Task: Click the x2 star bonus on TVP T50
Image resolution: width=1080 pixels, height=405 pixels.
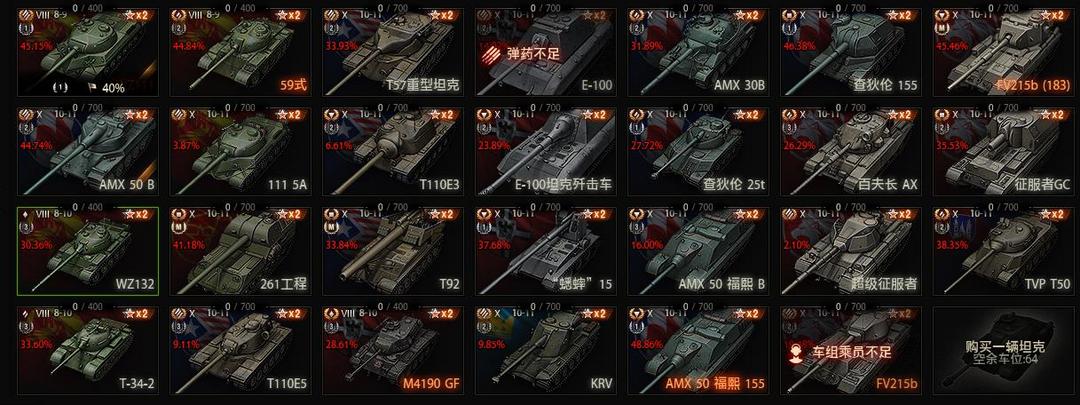Action: pyautogui.click(x=1052, y=214)
